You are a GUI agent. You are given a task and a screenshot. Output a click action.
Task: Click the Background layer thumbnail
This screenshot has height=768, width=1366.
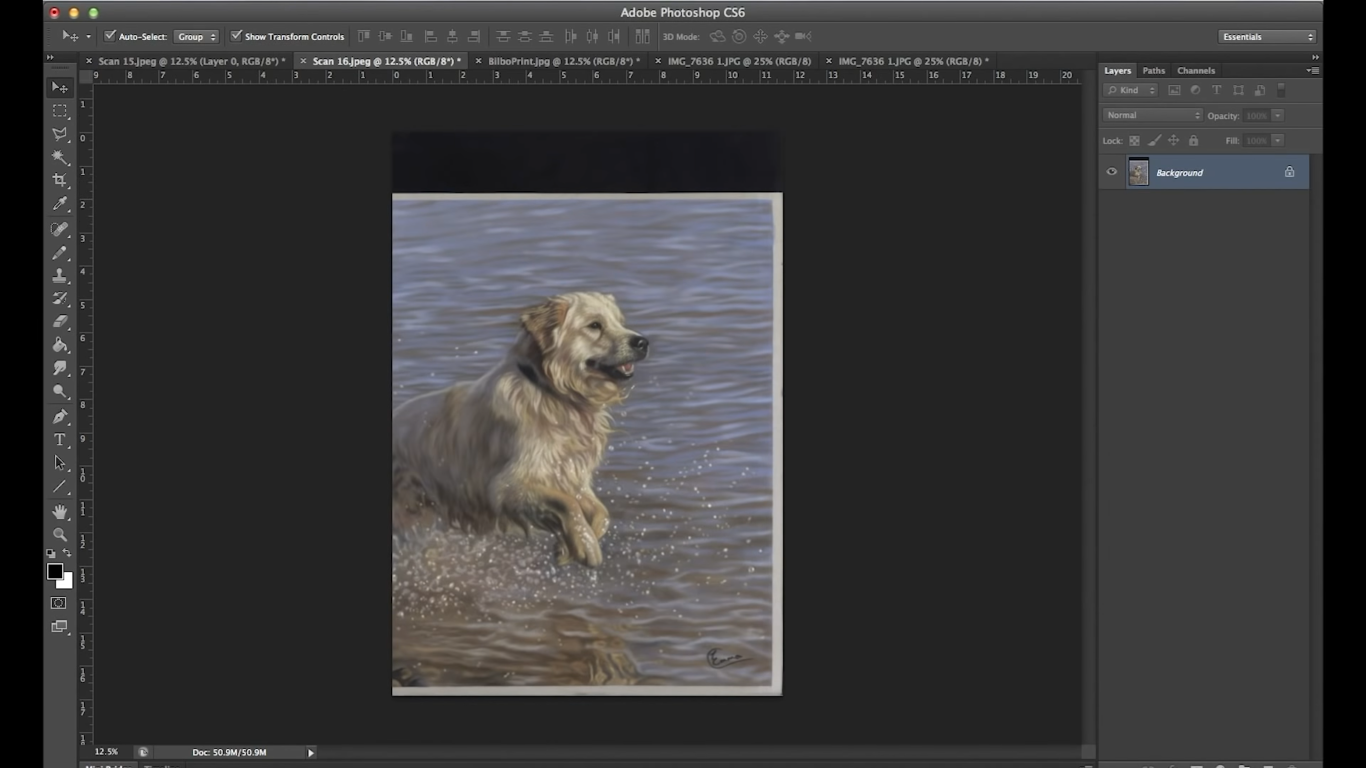point(1138,172)
